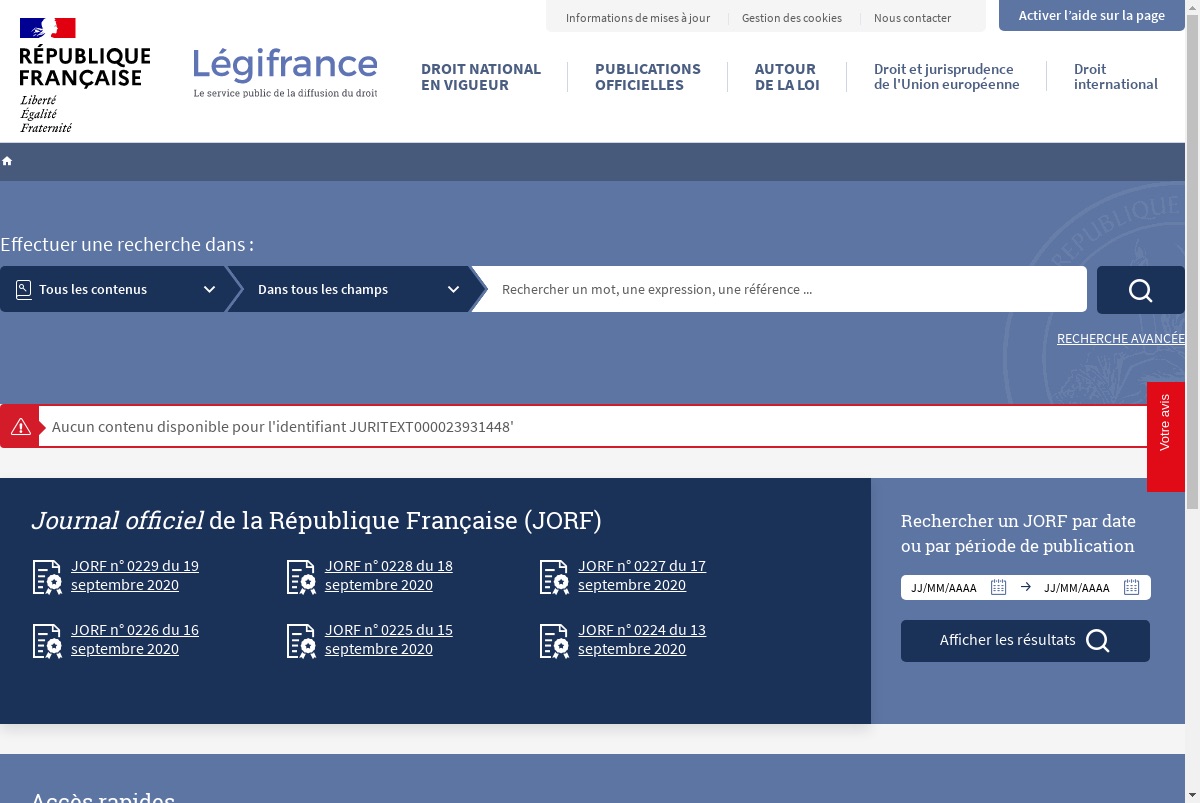Open the Droit international menu
Image resolution: width=1200 pixels, height=803 pixels.
1116,77
